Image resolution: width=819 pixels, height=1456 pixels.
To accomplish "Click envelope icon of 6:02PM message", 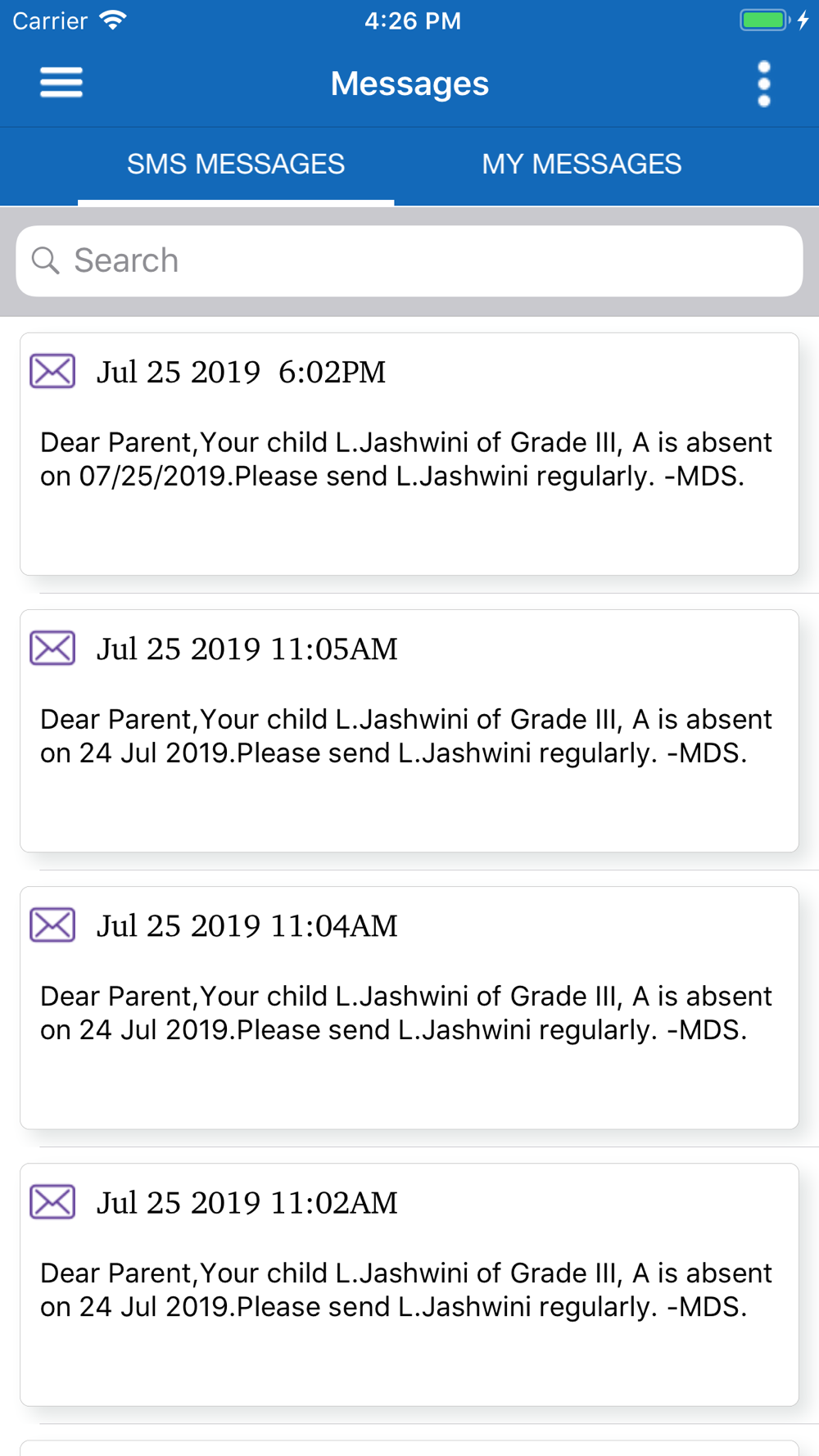I will coord(52,371).
